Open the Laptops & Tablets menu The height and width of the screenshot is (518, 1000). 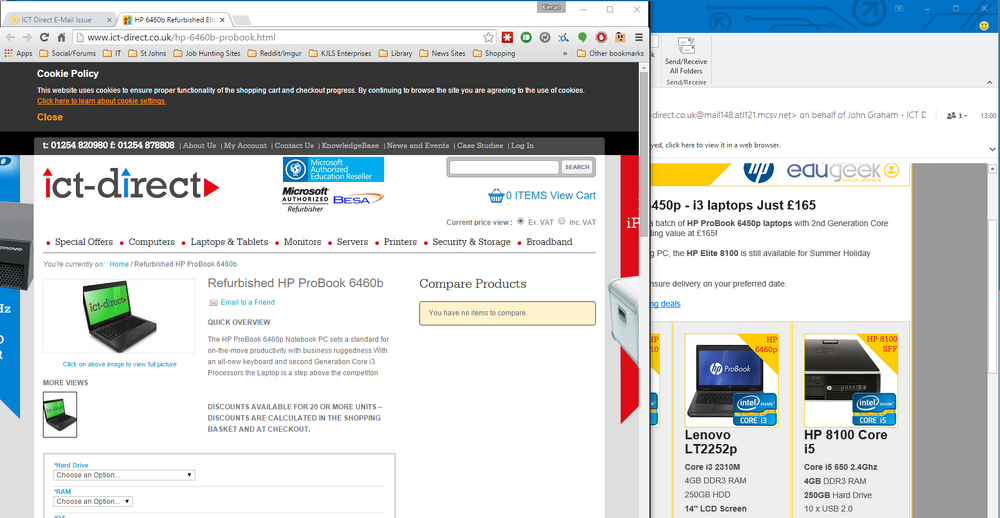point(229,242)
